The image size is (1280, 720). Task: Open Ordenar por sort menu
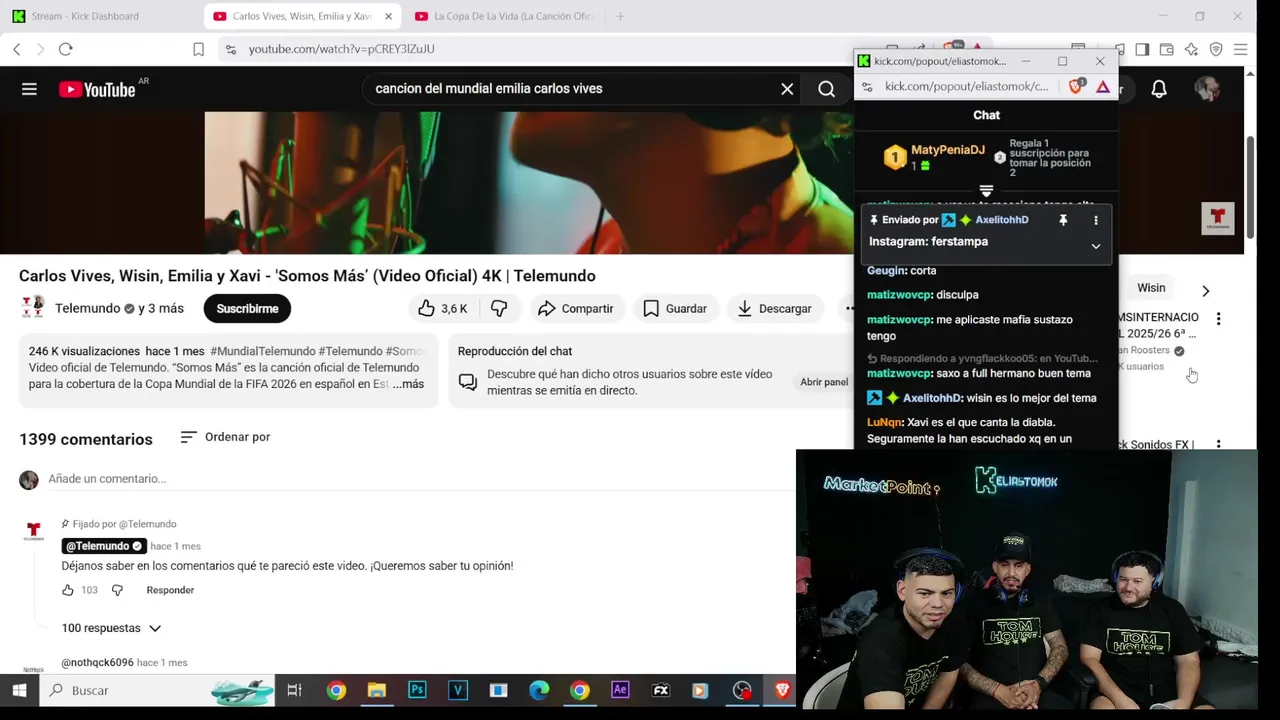(x=225, y=437)
